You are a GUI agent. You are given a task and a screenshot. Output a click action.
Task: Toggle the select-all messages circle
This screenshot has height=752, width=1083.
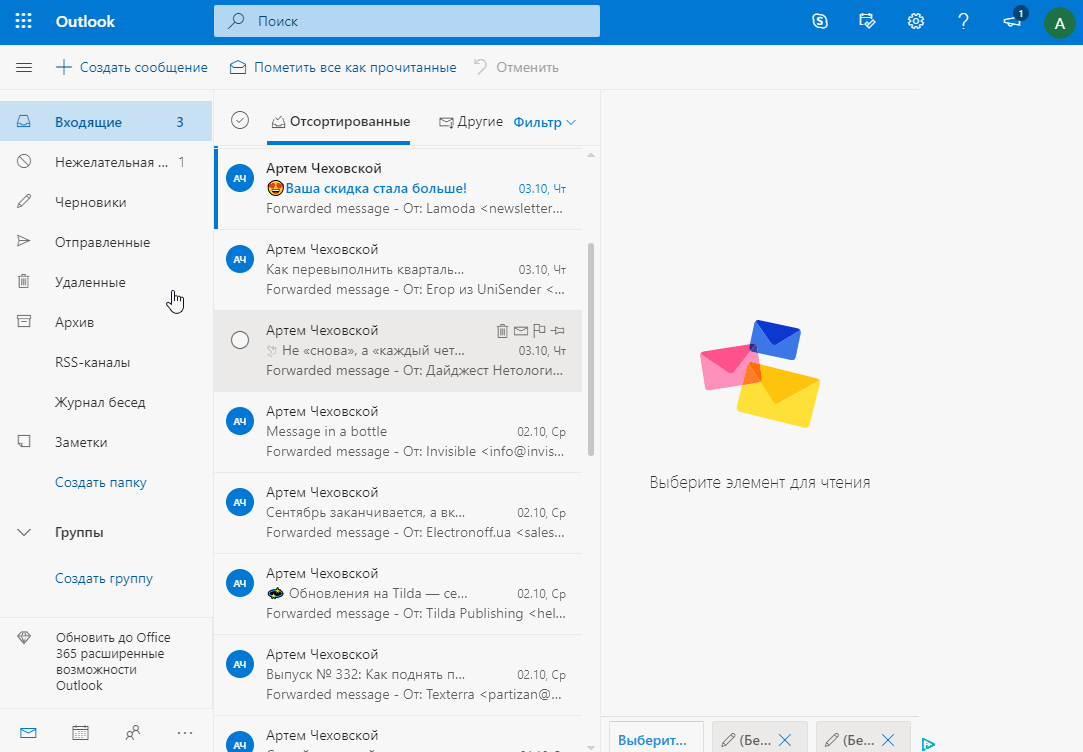240,120
